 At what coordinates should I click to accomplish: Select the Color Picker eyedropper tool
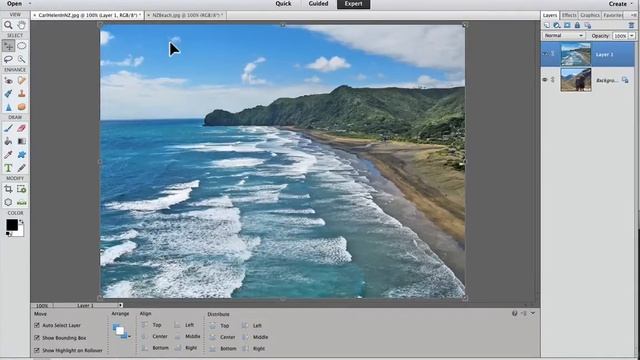[x=8, y=155]
